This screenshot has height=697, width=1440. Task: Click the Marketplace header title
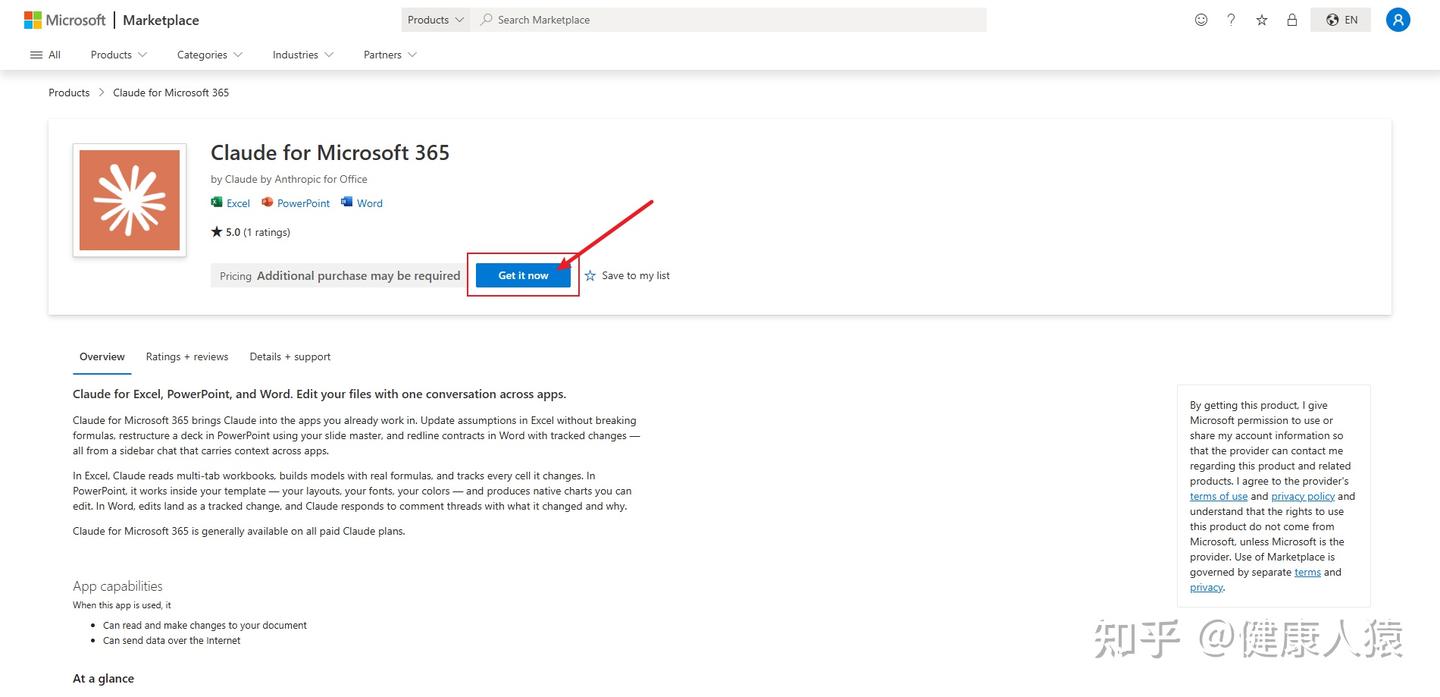pyautogui.click(x=161, y=20)
